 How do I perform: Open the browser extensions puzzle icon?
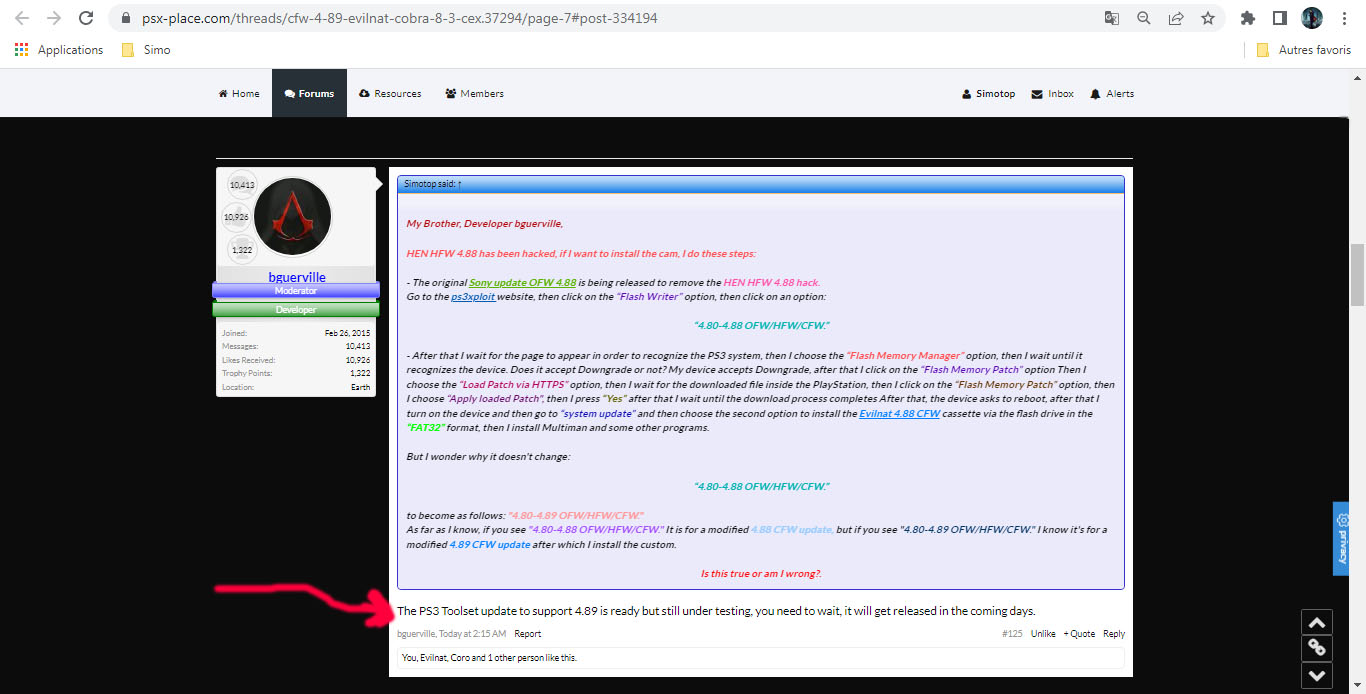(1247, 18)
